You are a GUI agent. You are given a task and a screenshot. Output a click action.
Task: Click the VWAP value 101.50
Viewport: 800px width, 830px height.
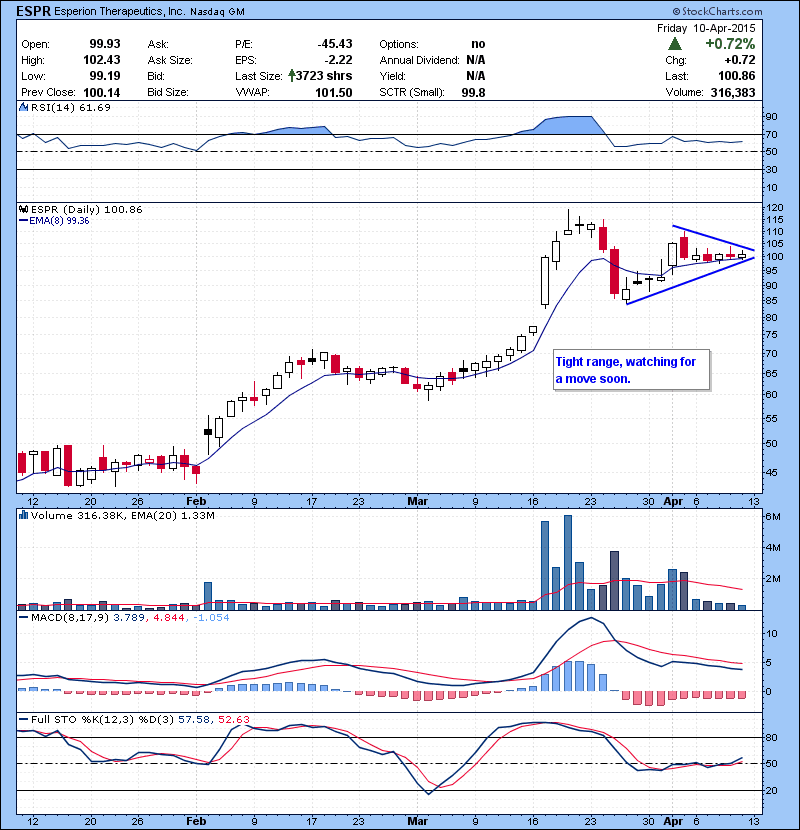click(334, 92)
